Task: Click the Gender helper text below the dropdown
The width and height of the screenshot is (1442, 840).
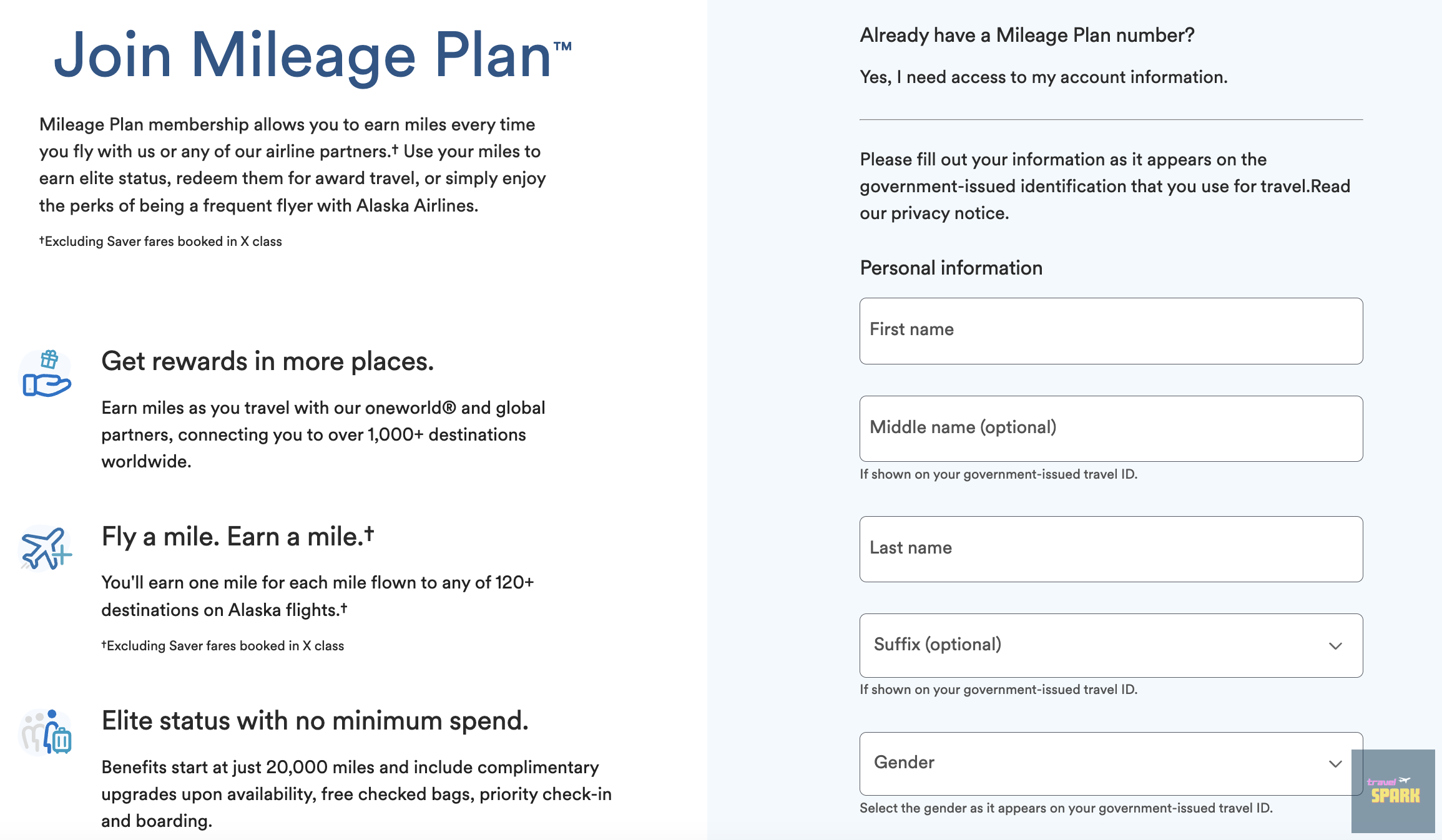Action: click(x=1066, y=808)
